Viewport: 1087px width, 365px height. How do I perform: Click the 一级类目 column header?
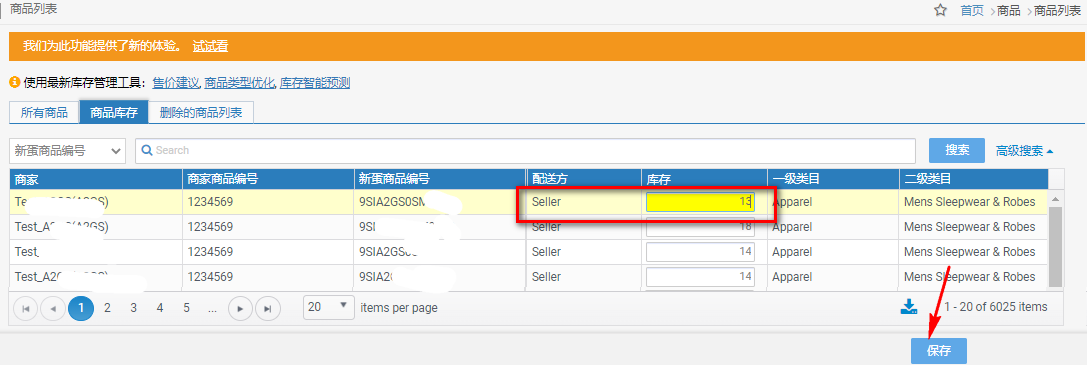pyautogui.click(x=833, y=179)
